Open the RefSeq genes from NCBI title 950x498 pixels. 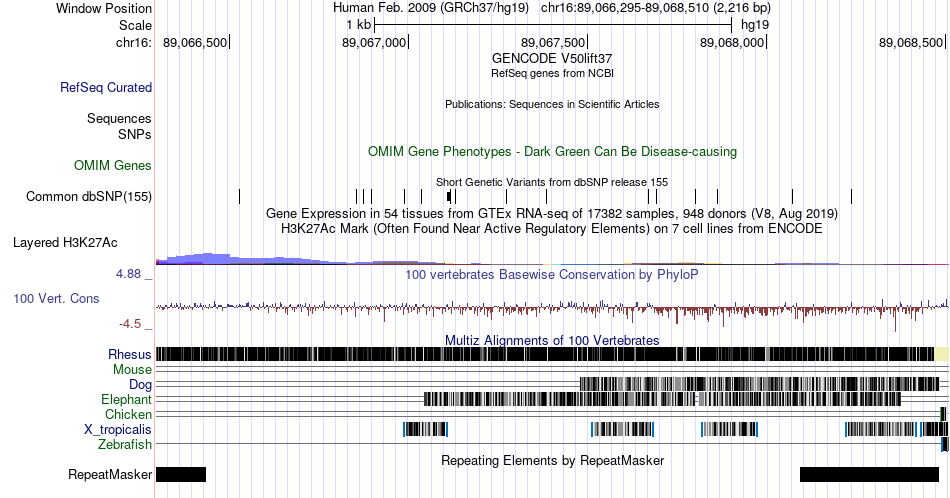[x=552, y=73]
